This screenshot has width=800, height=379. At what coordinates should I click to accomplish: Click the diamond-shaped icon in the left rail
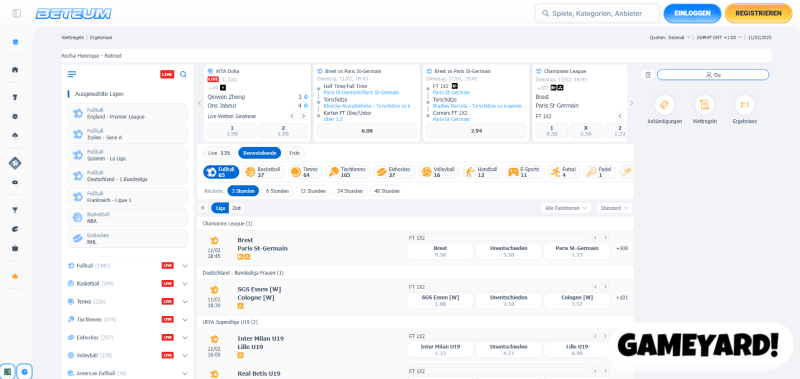[15, 163]
